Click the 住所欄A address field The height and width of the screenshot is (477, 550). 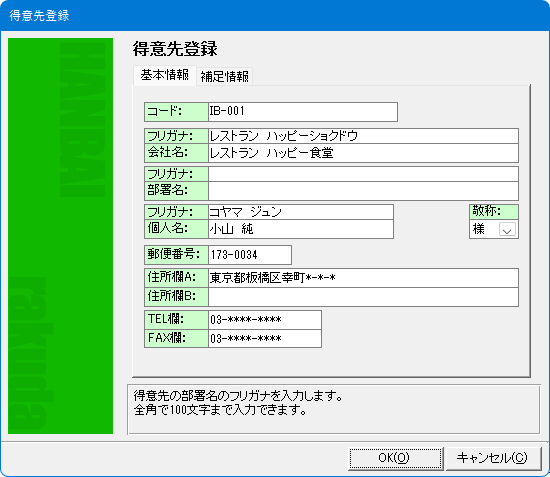click(x=363, y=278)
